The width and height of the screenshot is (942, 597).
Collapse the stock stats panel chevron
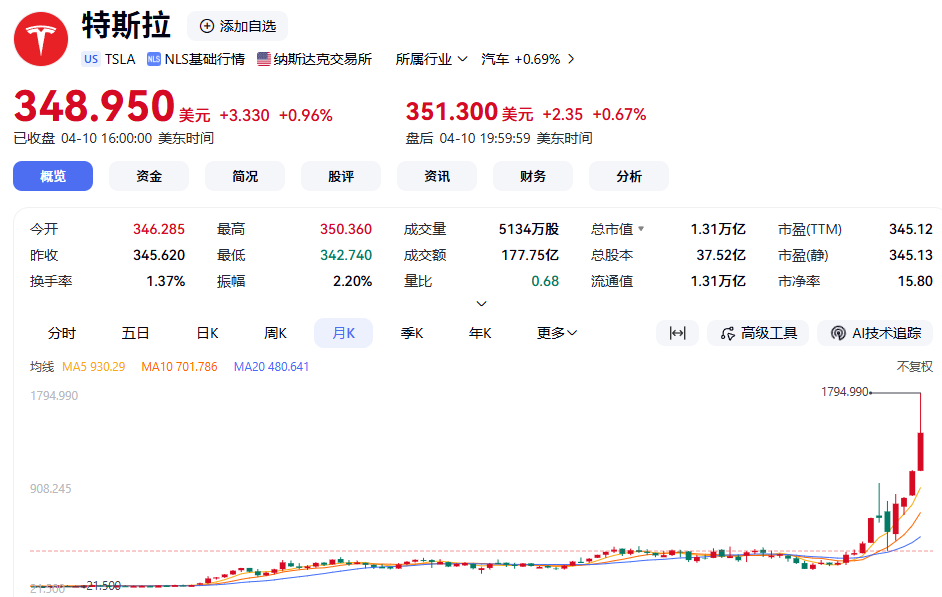click(481, 303)
